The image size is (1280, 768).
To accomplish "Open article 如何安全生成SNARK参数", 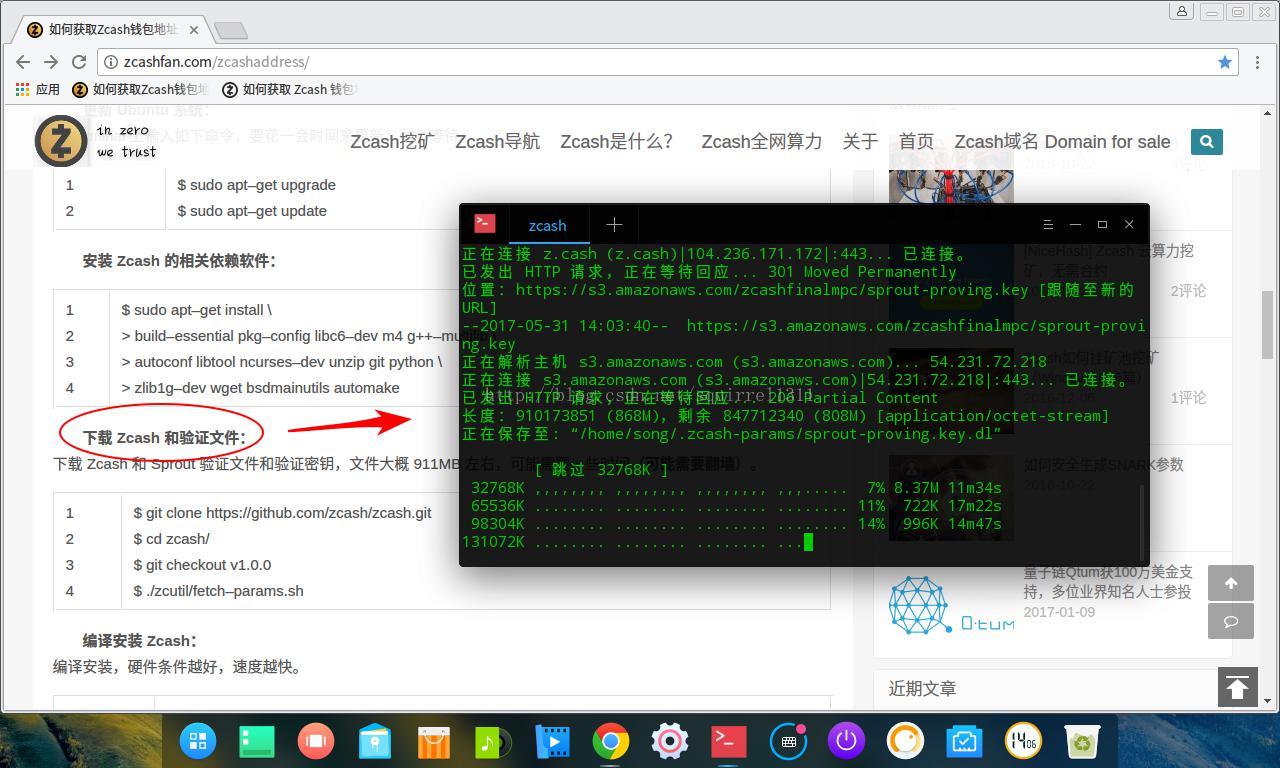I will (x=1103, y=464).
